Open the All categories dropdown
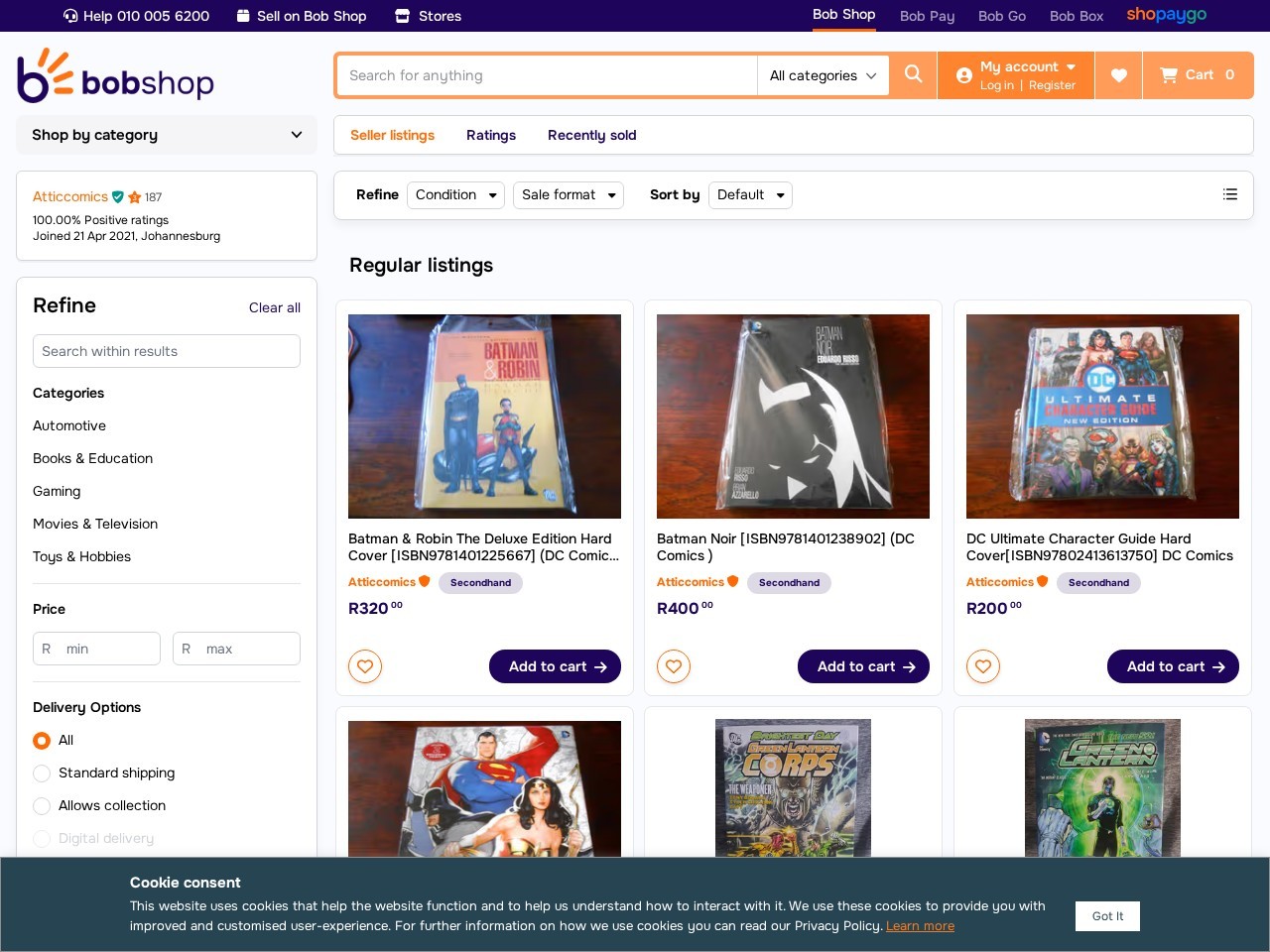 [823, 75]
